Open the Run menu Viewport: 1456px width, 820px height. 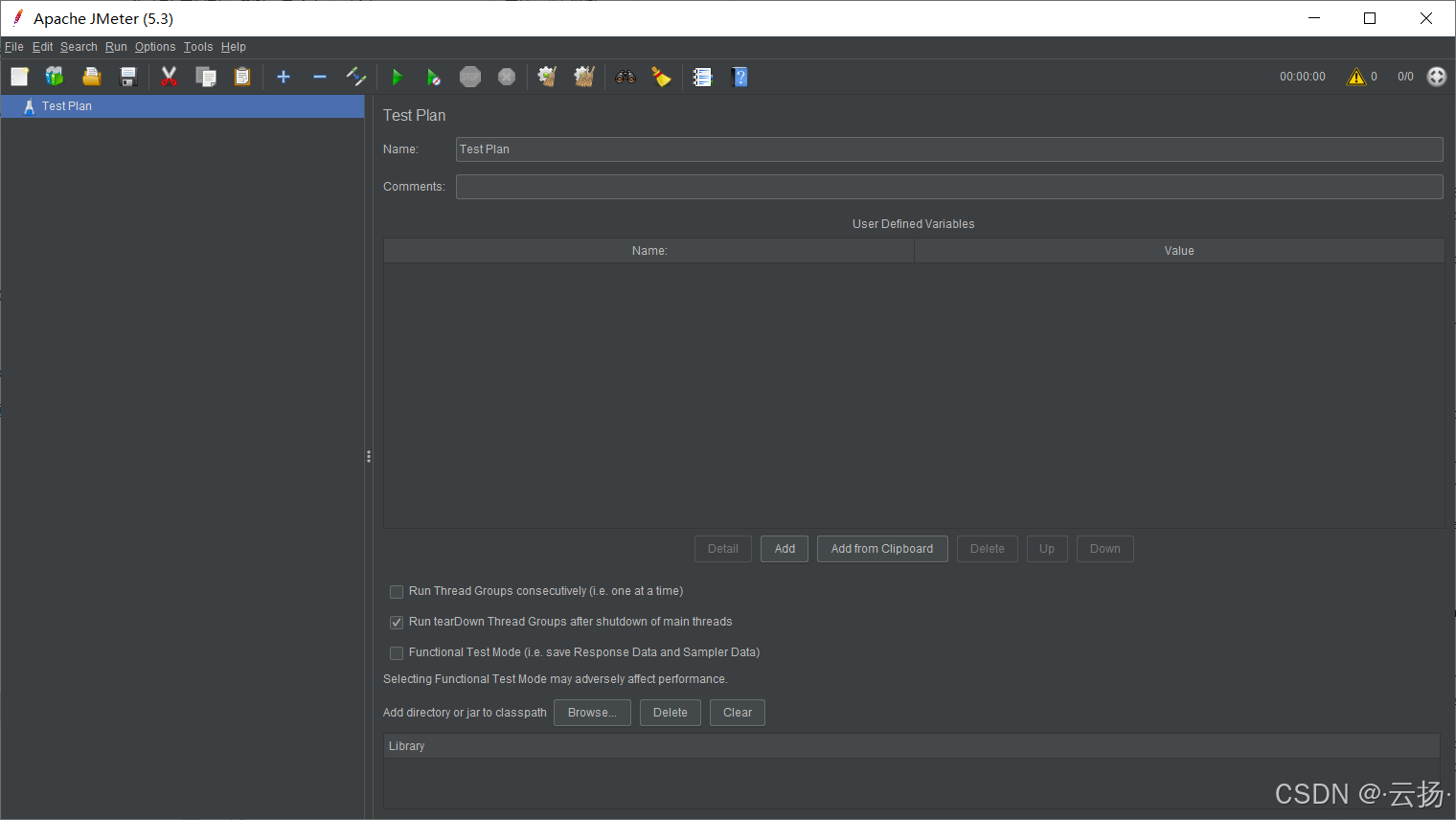116,47
